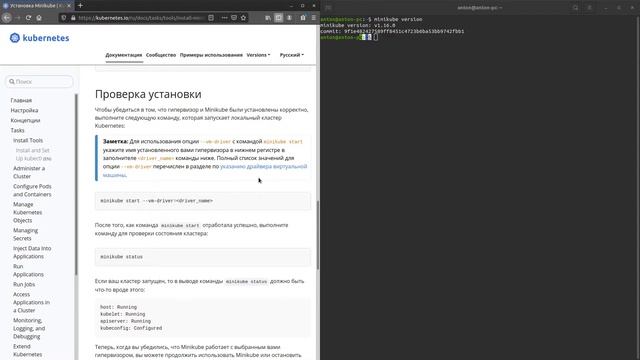Focus the Поиск search field
640x360 pixels.
(39, 82)
